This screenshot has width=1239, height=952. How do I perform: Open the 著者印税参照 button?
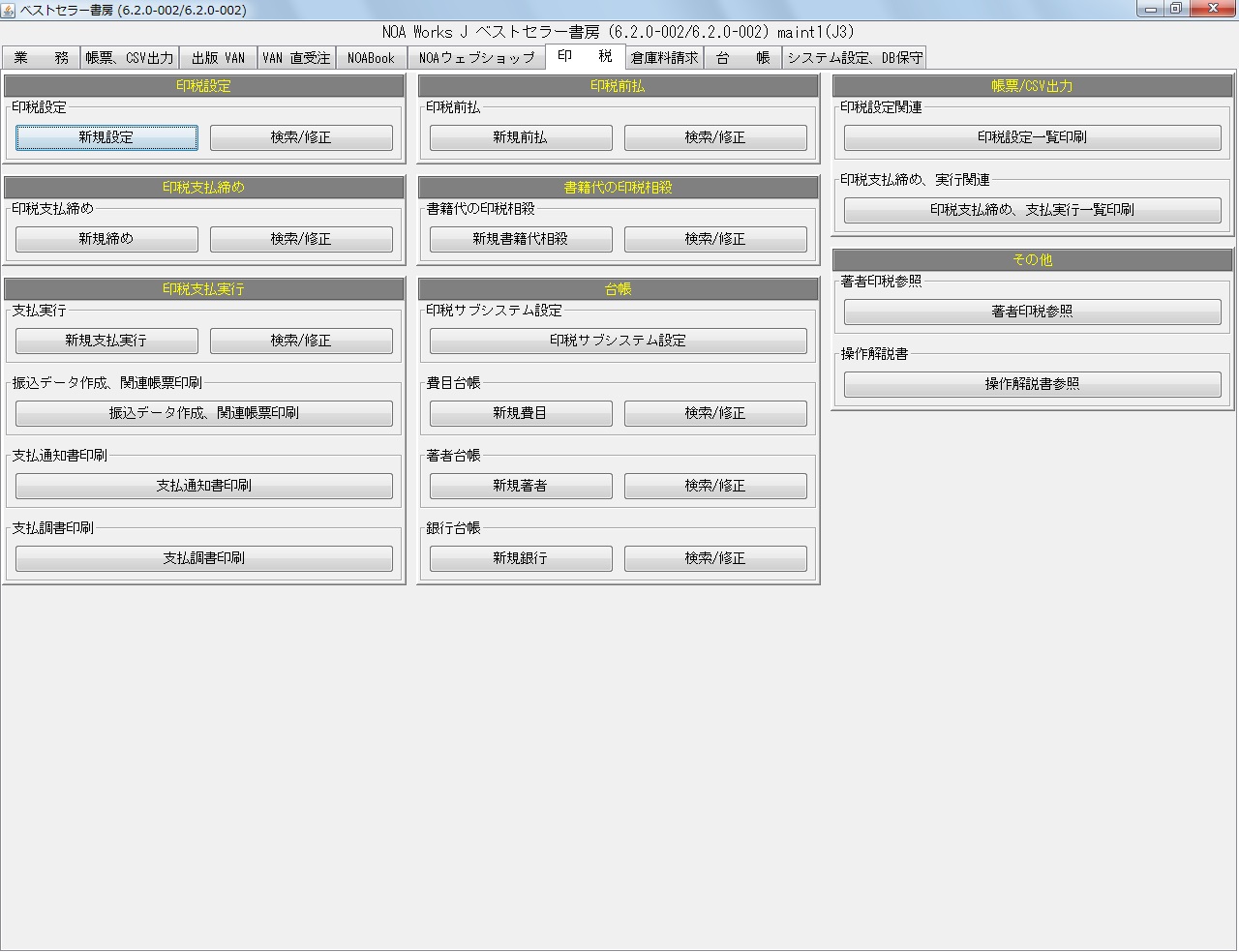(x=1032, y=312)
